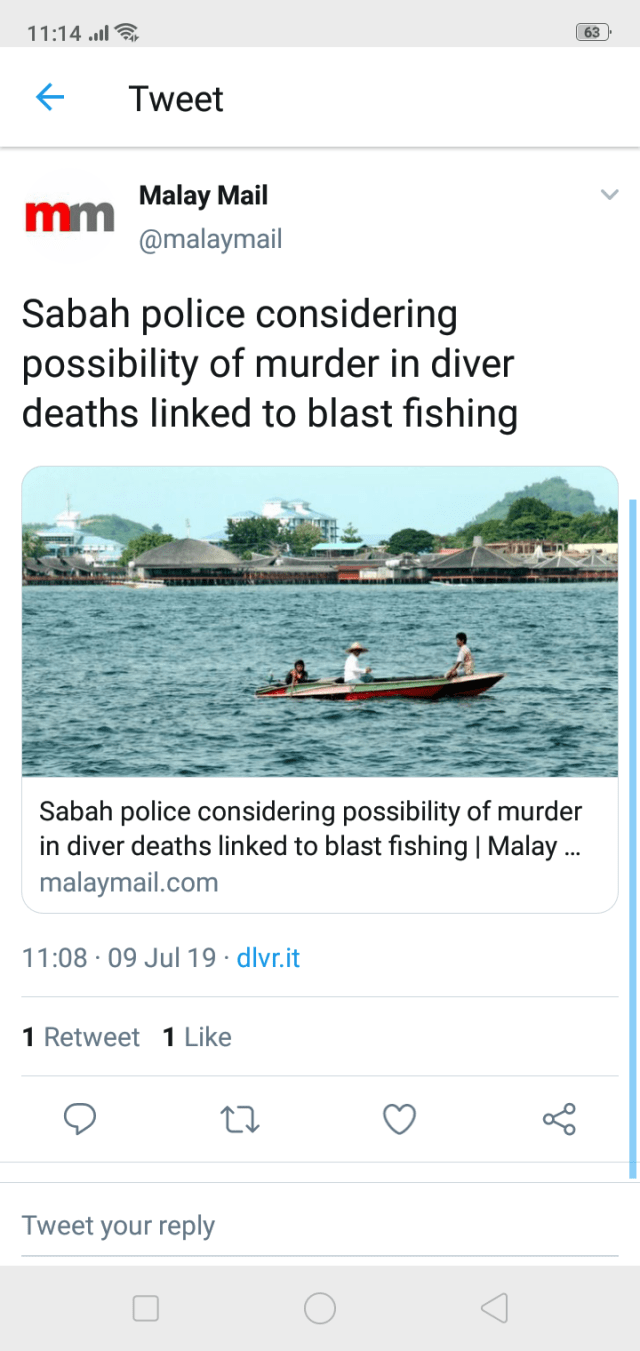Tap the tweet timestamp 11:08 · 09 Jul 19
This screenshot has width=640, height=1351.
(x=119, y=958)
